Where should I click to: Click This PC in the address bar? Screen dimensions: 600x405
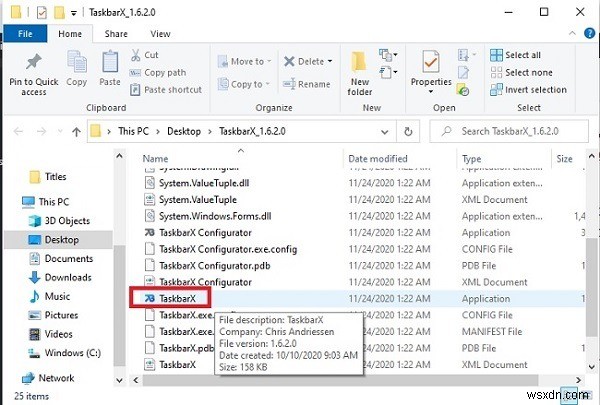(133, 131)
